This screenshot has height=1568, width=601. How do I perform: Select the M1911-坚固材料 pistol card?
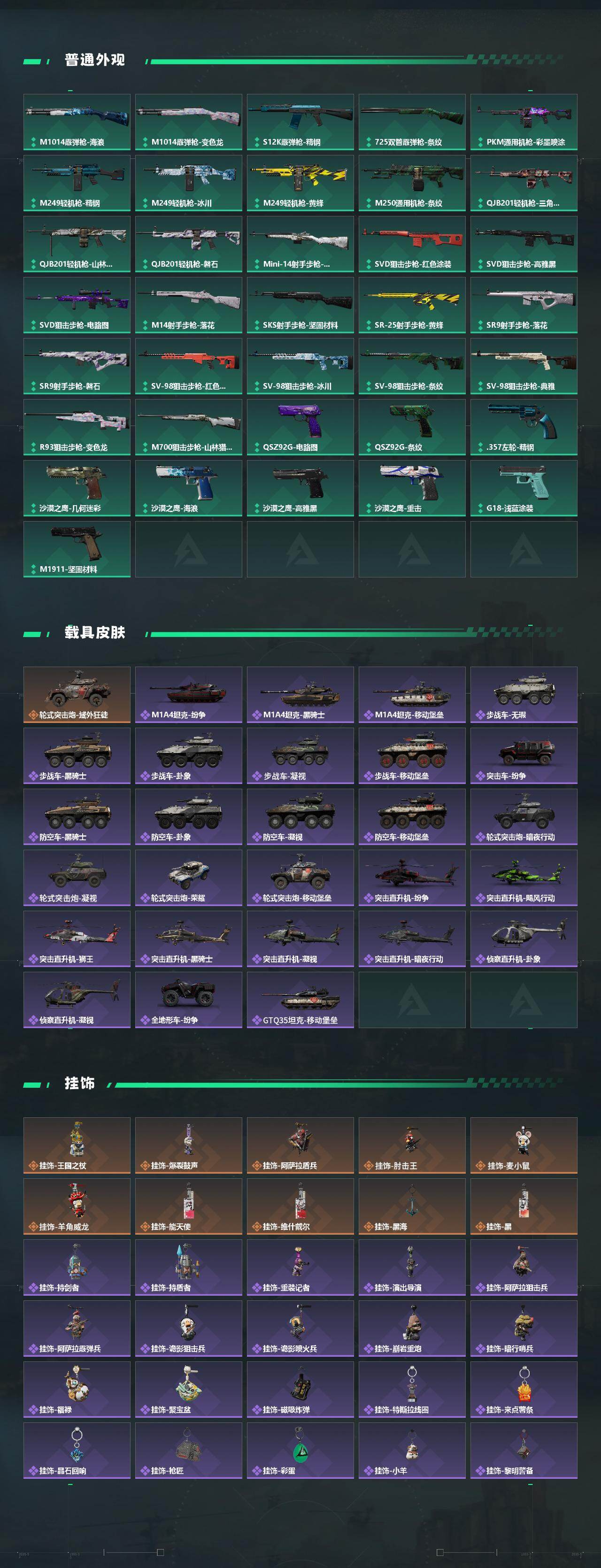(x=77, y=549)
